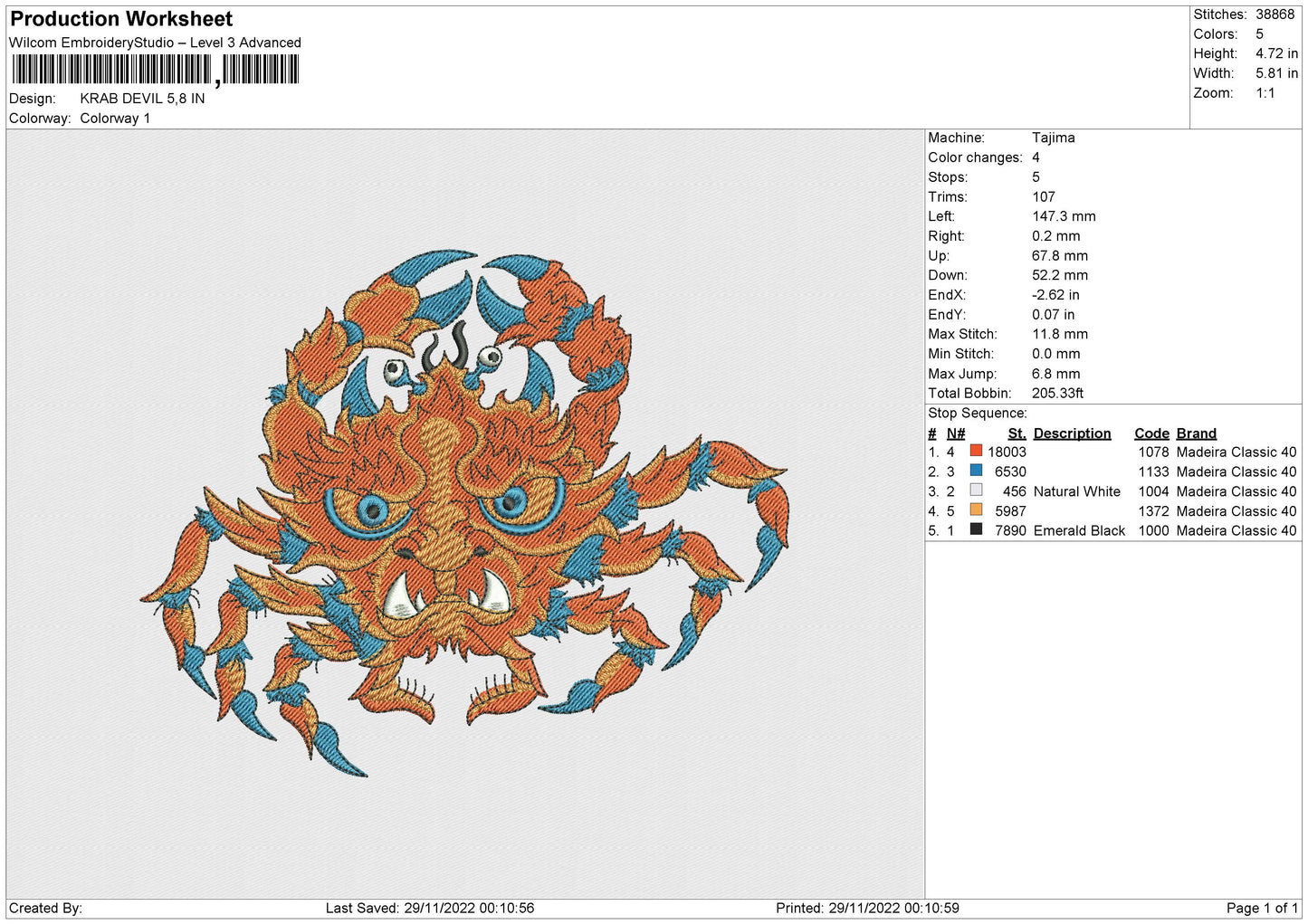Click the orange color swatch for code 1078
Image resolution: width=1308 pixels, height=924 pixels.
(x=976, y=451)
